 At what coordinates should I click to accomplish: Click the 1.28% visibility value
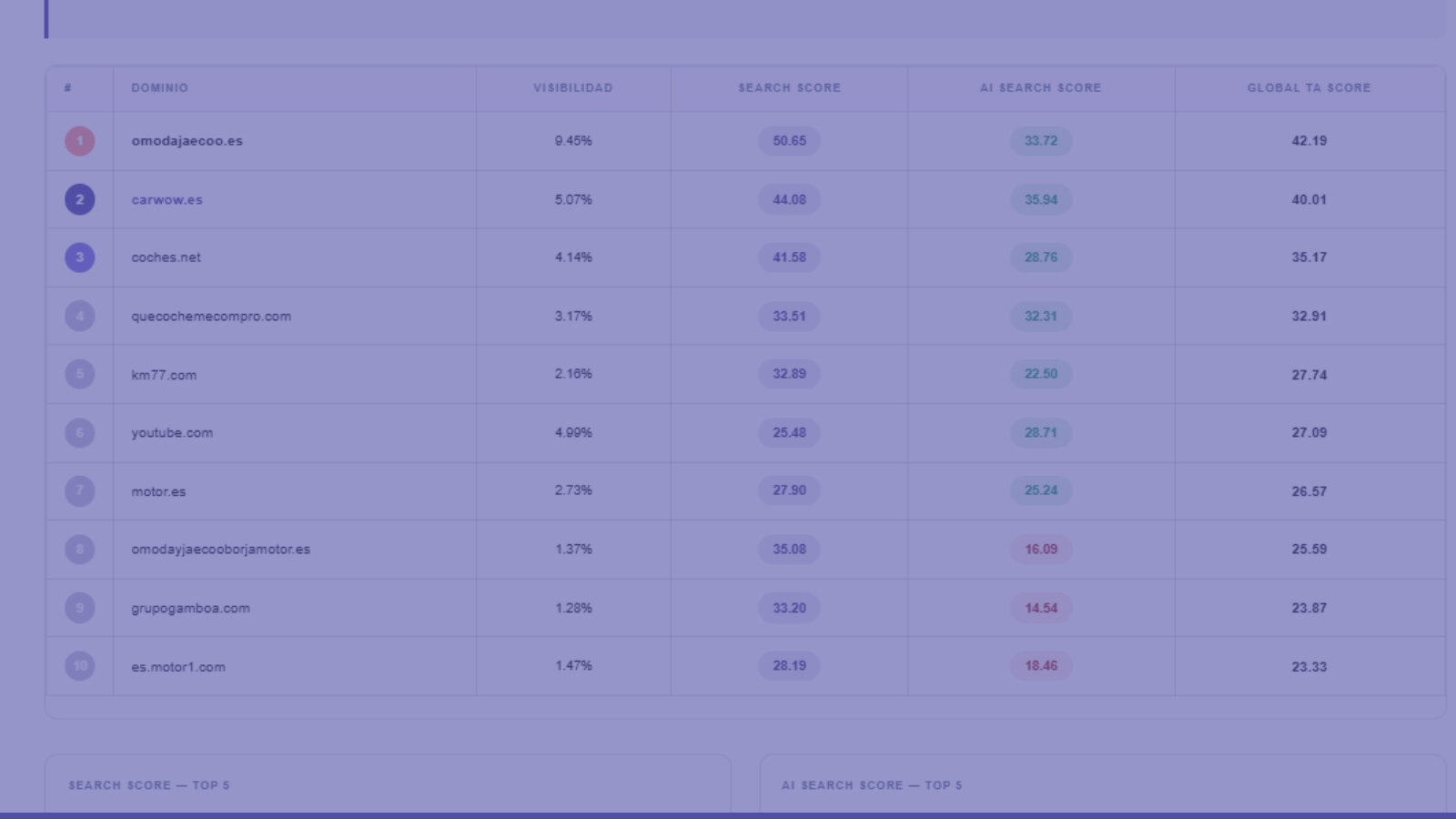point(573,608)
